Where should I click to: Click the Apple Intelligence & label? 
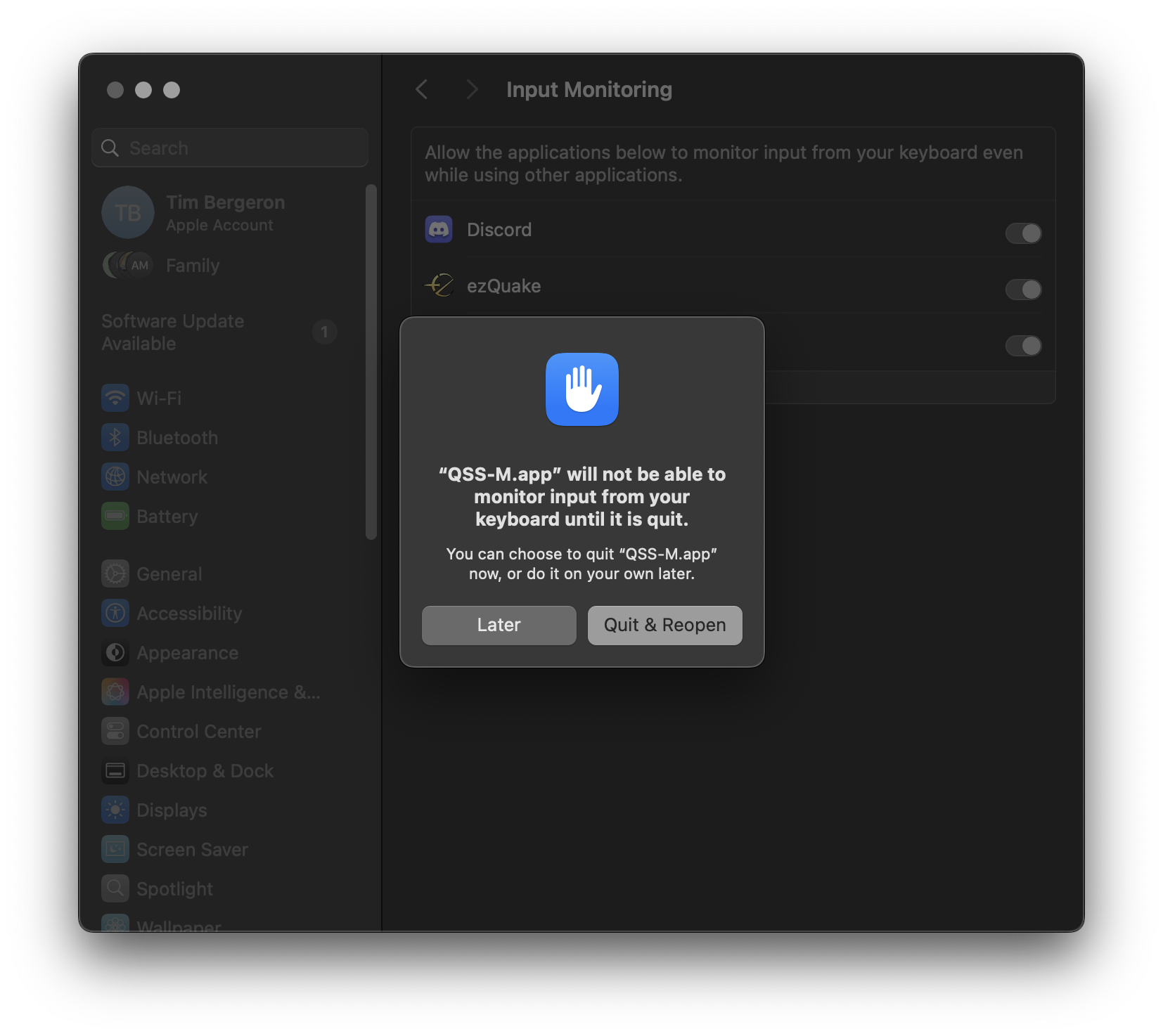(229, 692)
